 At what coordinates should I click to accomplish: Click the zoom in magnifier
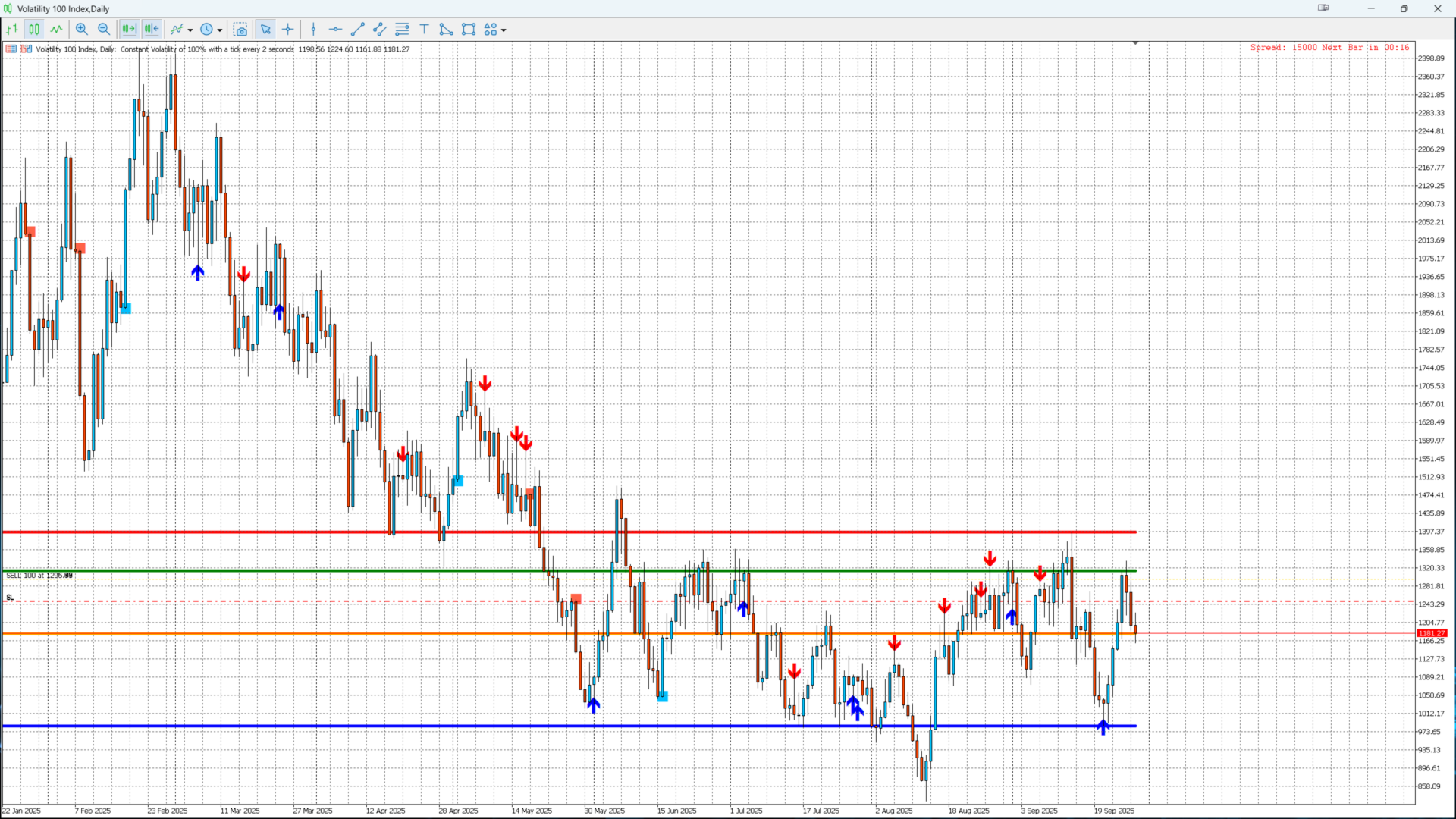click(82, 30)
